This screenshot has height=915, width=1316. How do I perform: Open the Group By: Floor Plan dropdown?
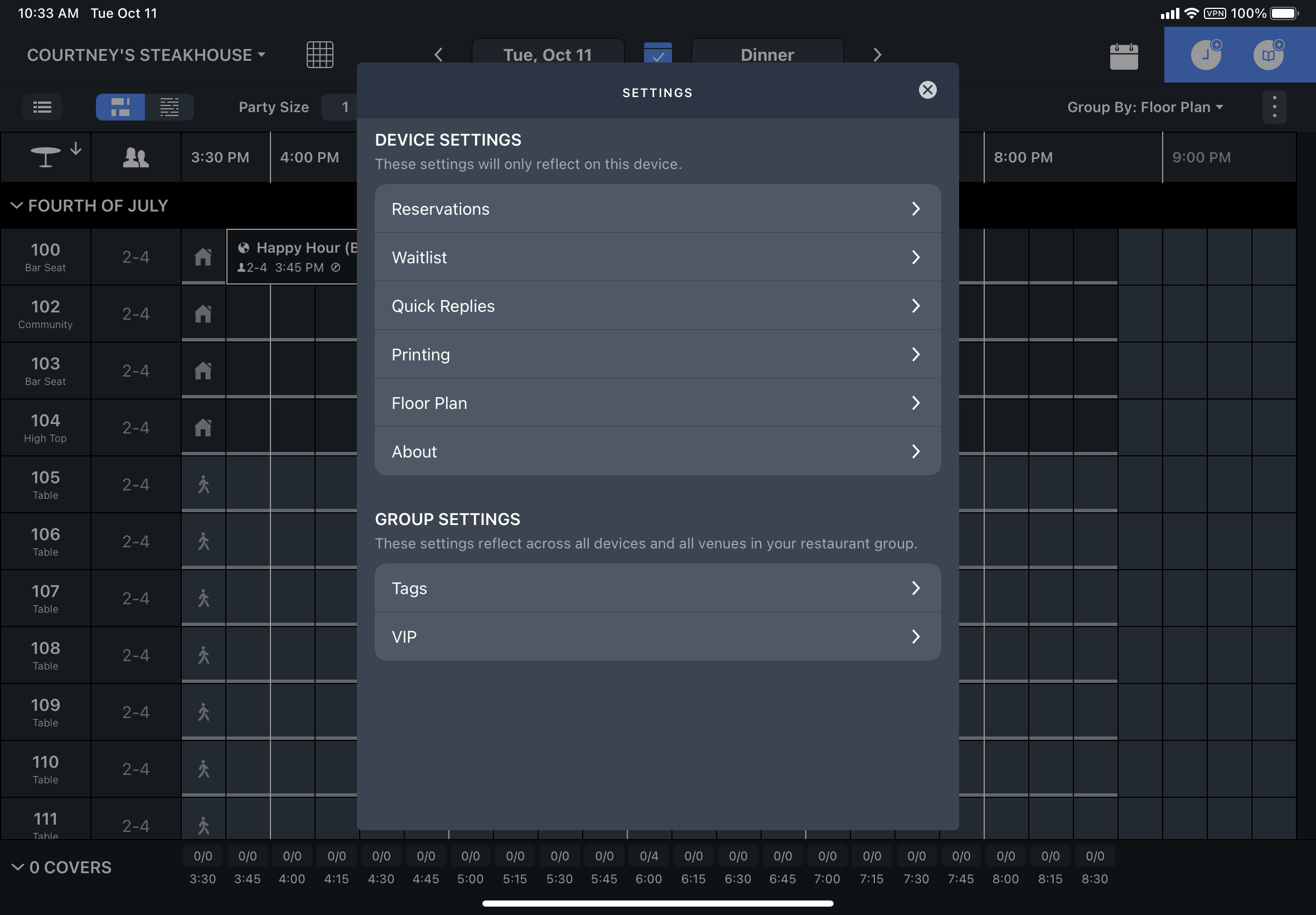[1144, 107]
